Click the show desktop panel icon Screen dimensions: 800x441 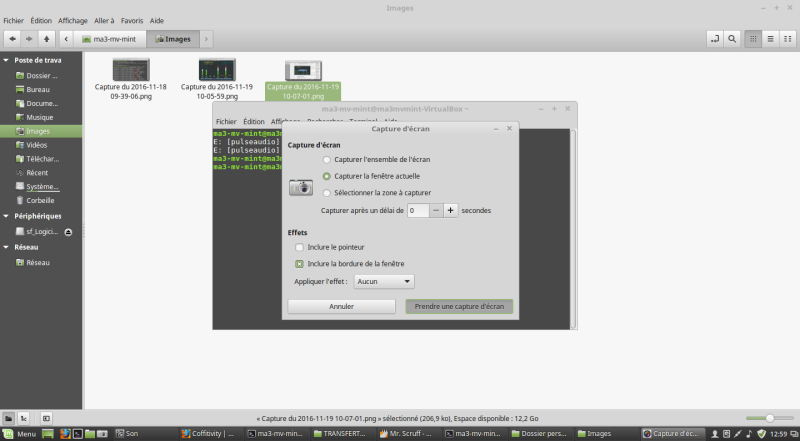coord(47,434)
